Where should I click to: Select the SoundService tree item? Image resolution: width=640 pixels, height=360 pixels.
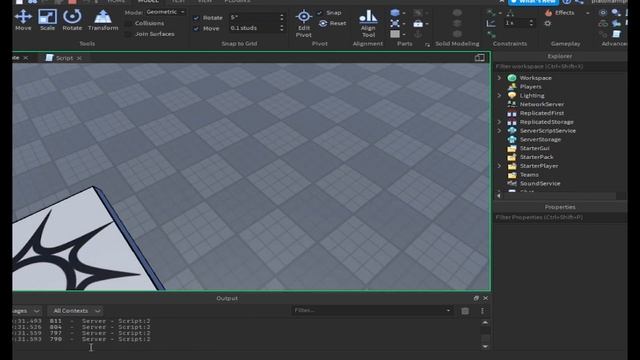point(540,183)
